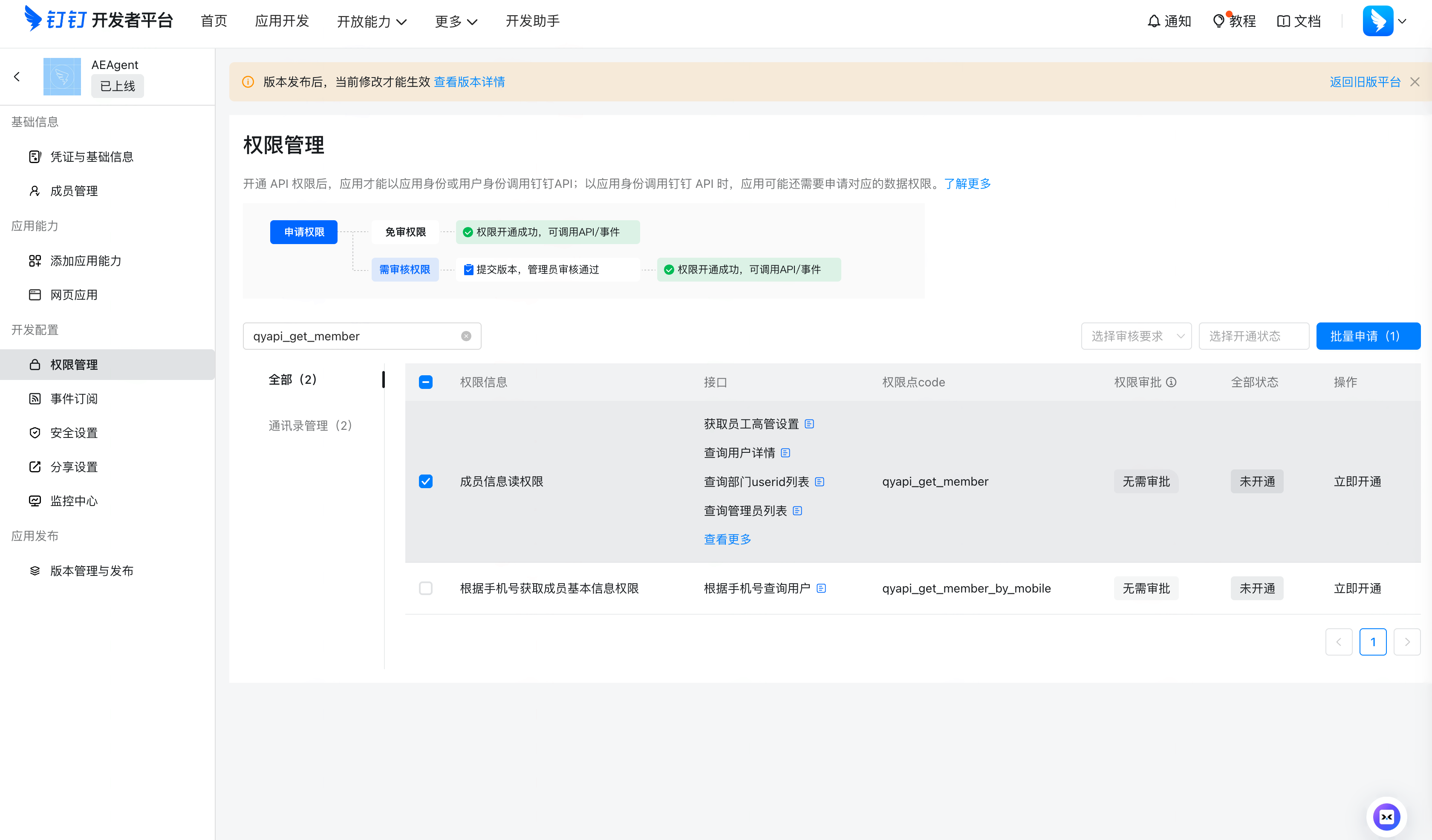The image size is (1432, 840).
Task: Open 开发助手 in top navigation
Action: [x=532, y=21]
